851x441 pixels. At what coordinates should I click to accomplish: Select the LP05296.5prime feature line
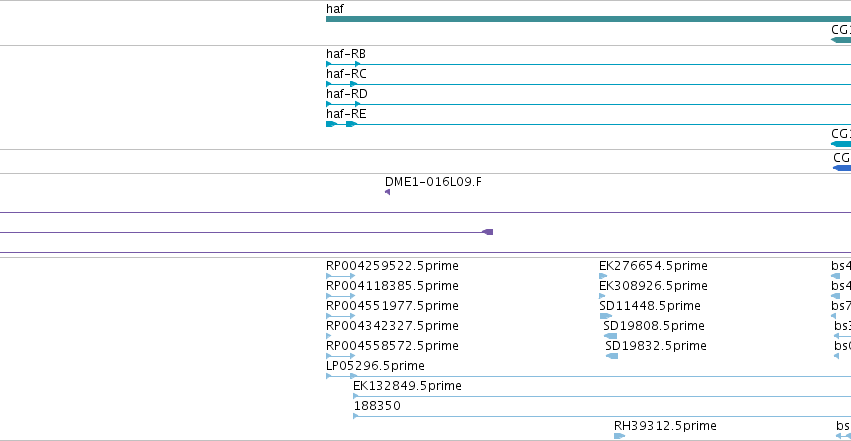click(588, 376)
